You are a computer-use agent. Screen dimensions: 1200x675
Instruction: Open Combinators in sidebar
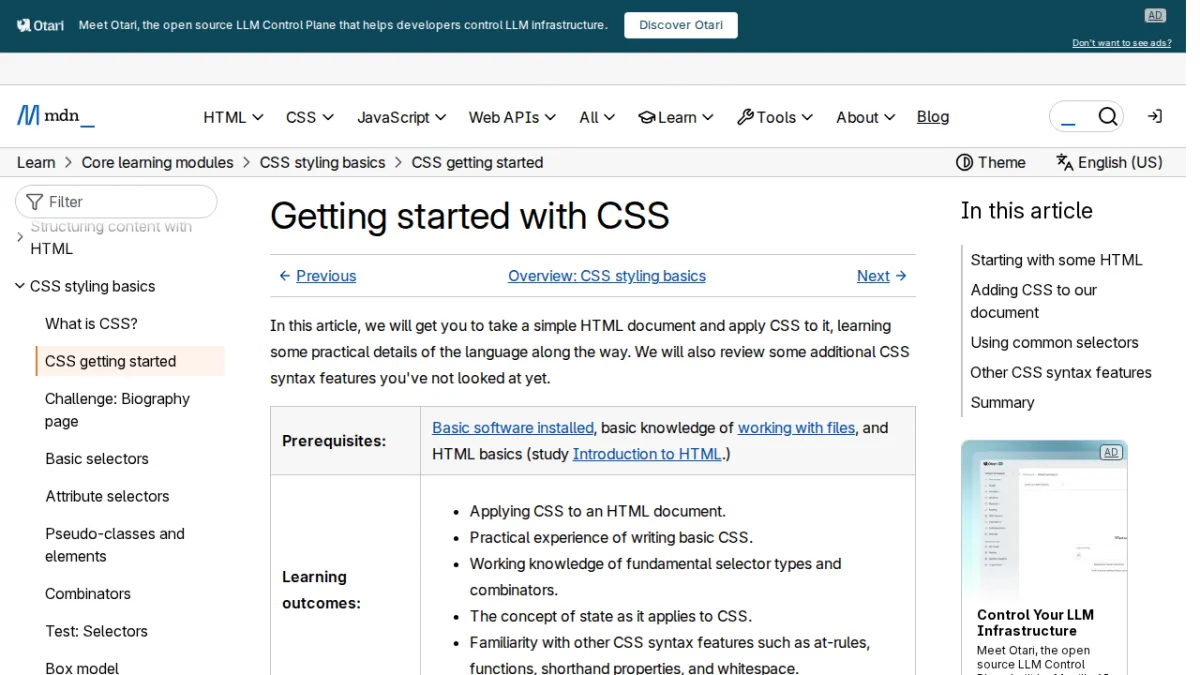pyautogui.click(x=88, y=594)
